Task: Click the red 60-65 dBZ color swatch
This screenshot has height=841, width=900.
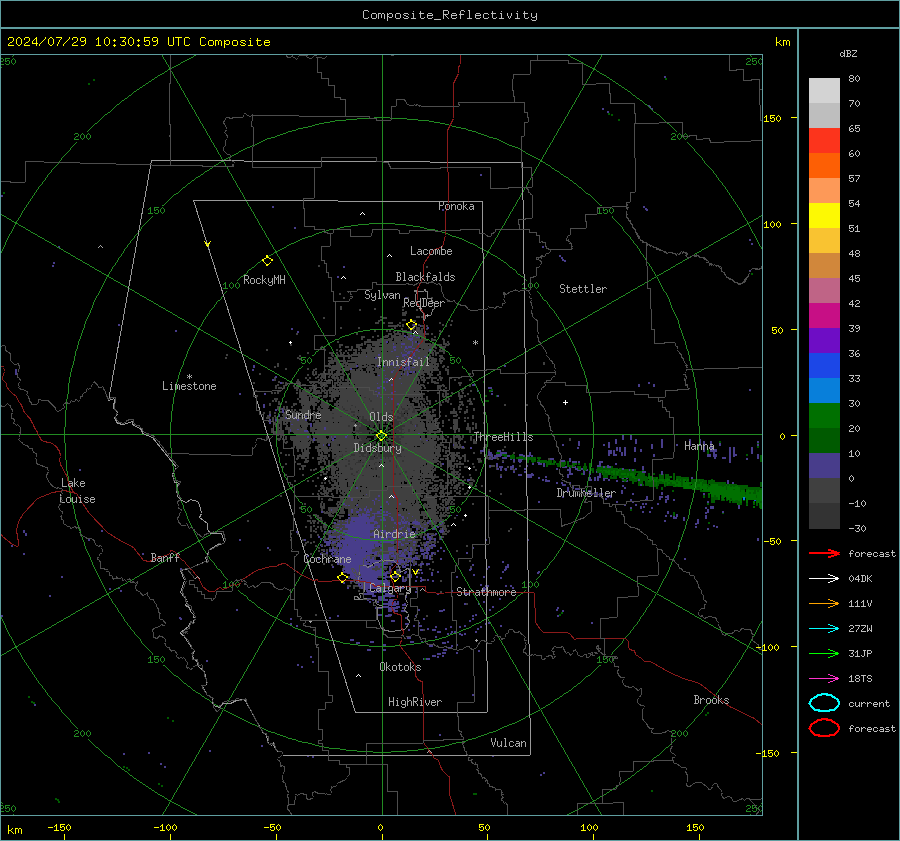Action: tap(824, 141)
